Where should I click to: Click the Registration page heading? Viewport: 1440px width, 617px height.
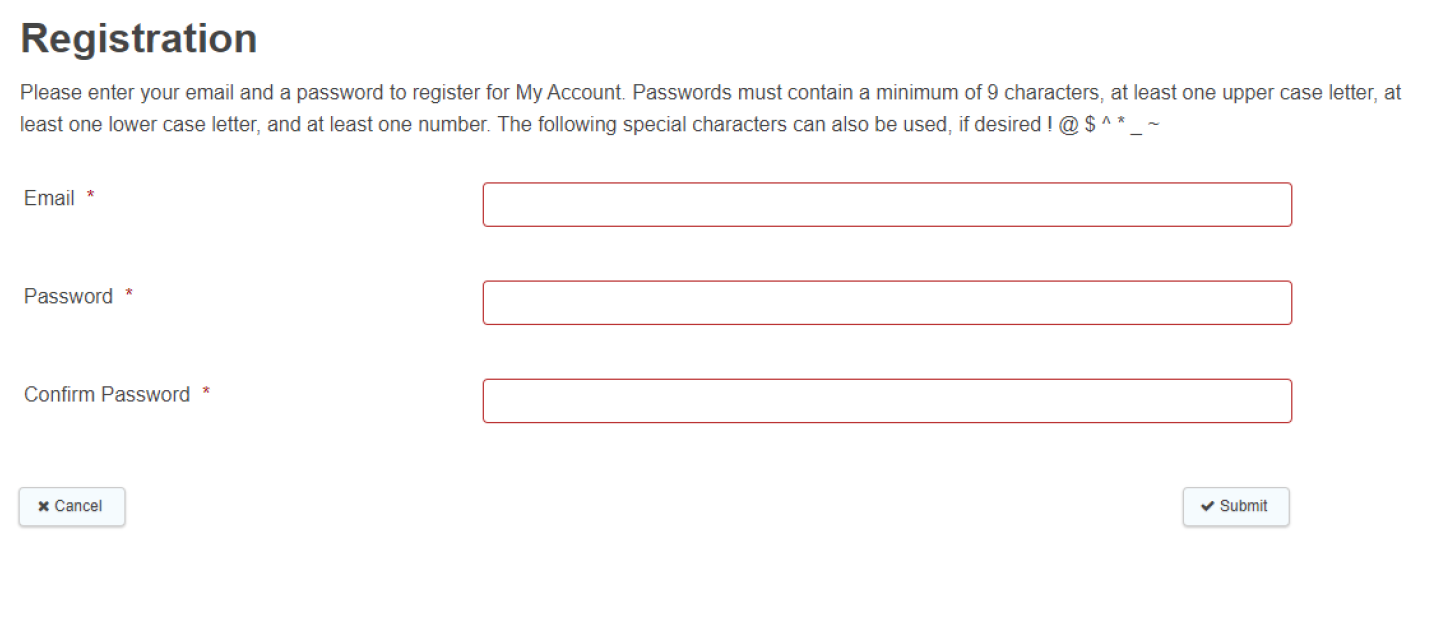click(x=139, y=38)
